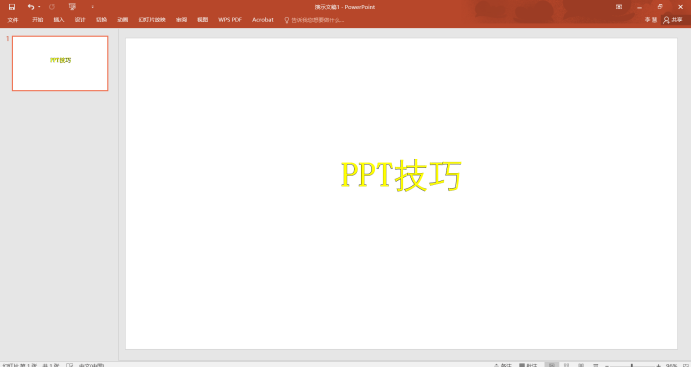
Task: Click the Redo/Repeat icon
Action: 52,7
